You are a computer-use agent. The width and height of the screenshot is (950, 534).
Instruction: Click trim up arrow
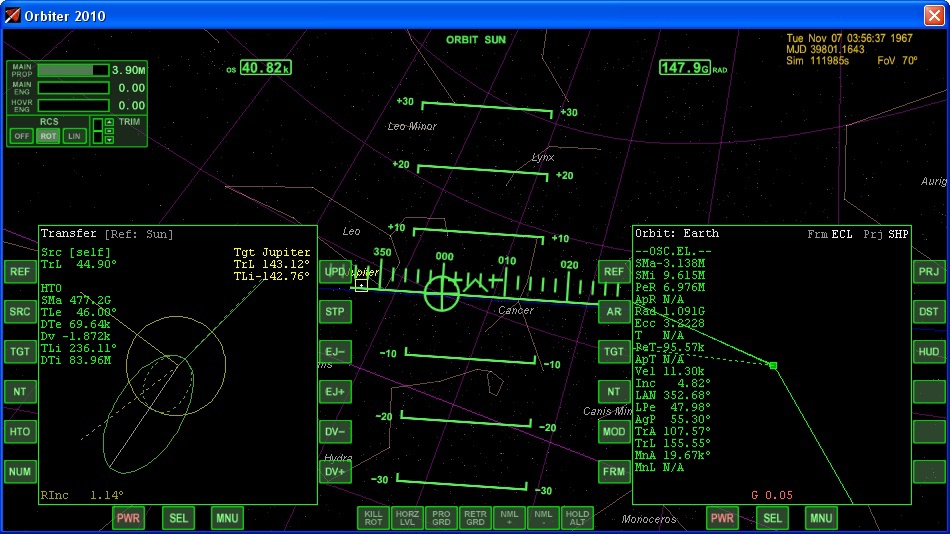click(109, 122)
